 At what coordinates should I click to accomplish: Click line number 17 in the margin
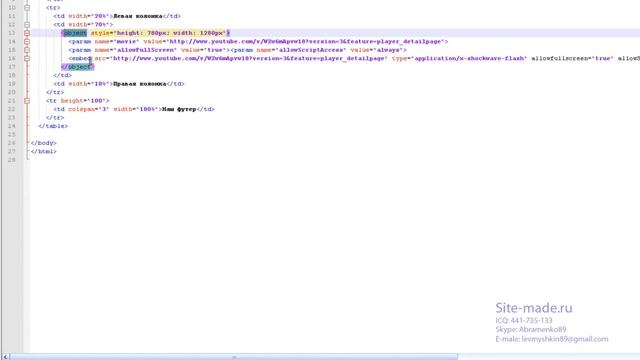tap(12, 67)
